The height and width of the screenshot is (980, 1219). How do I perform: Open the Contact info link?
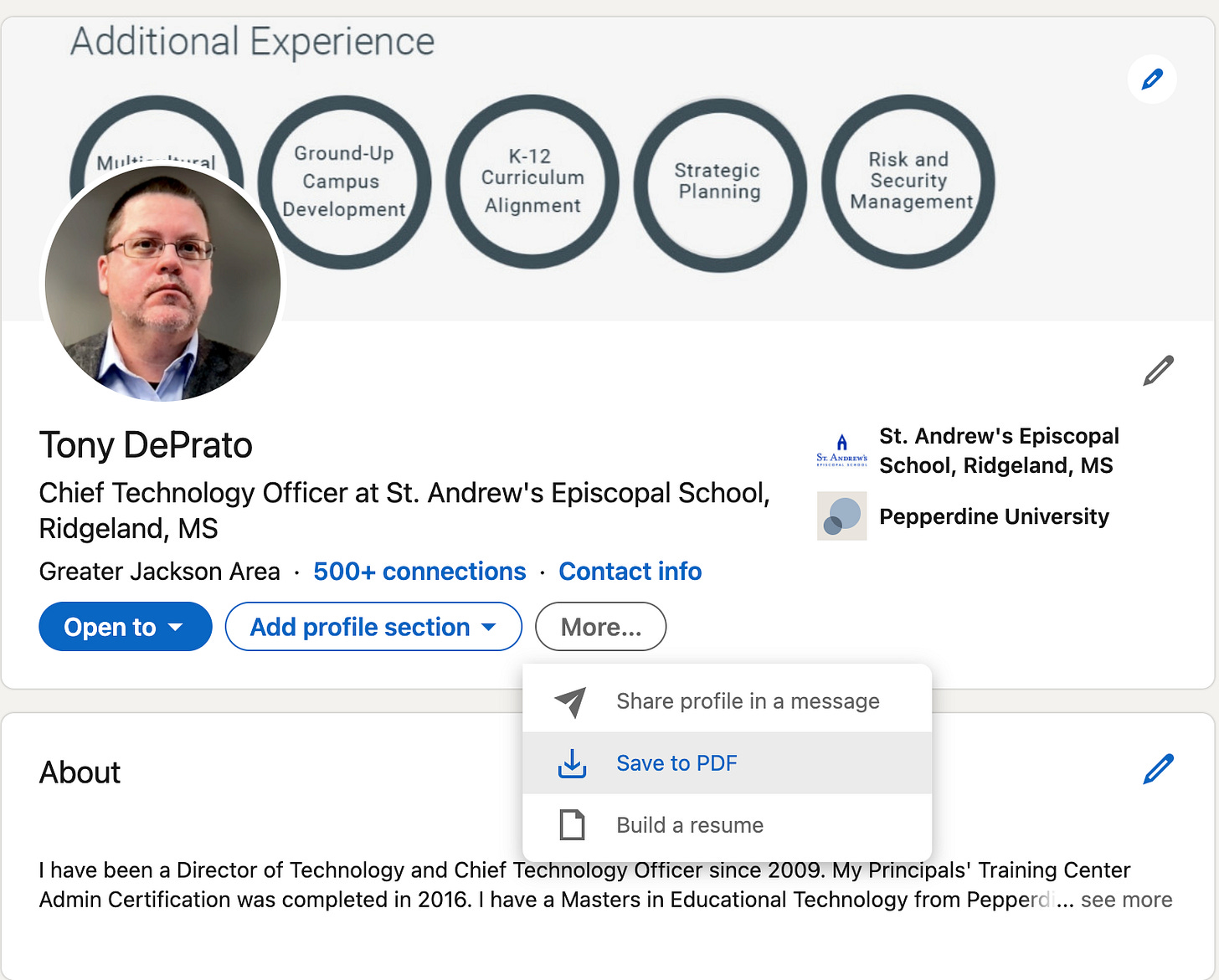click(630, 572)
